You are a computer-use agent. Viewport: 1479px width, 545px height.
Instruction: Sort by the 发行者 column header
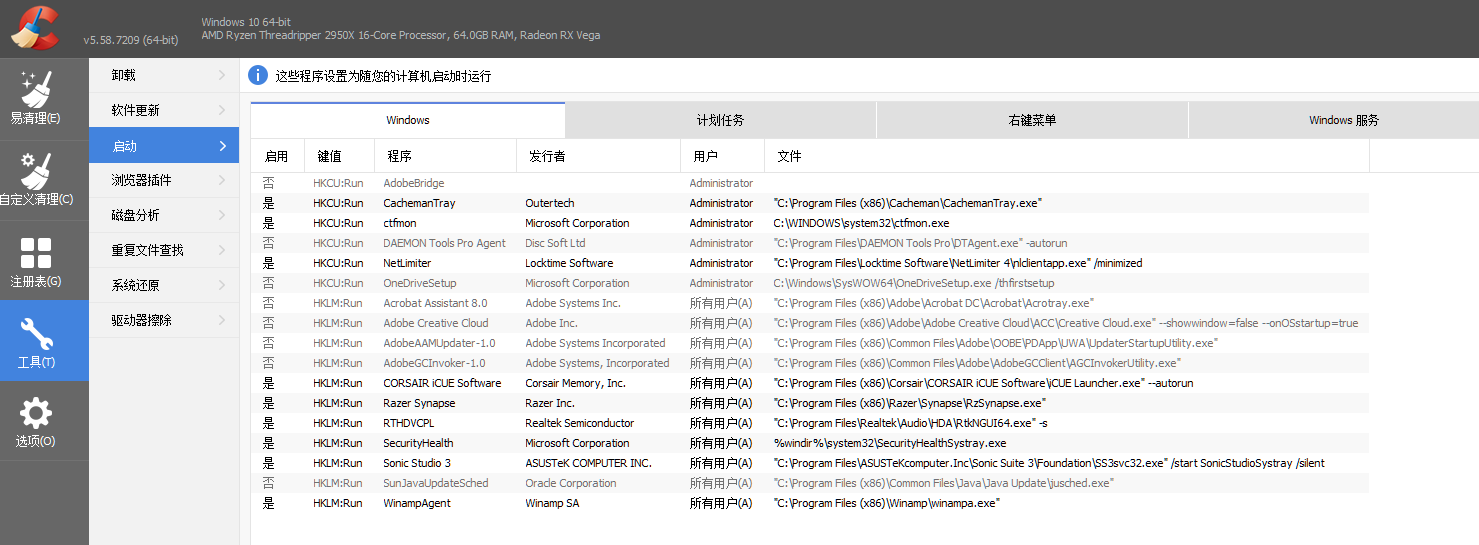(x=598, y=156)
